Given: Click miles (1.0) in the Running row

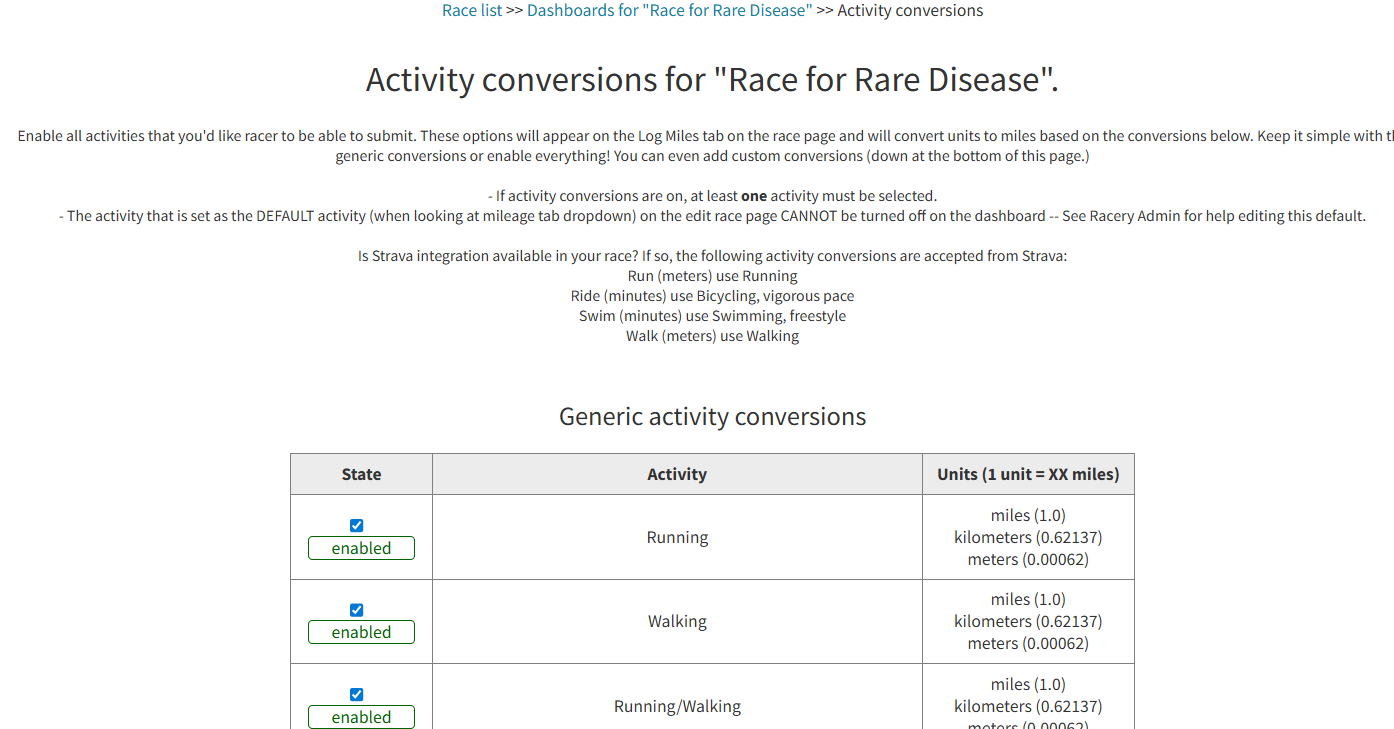Looking at the screenshot, I should [x=1027, y=514].
